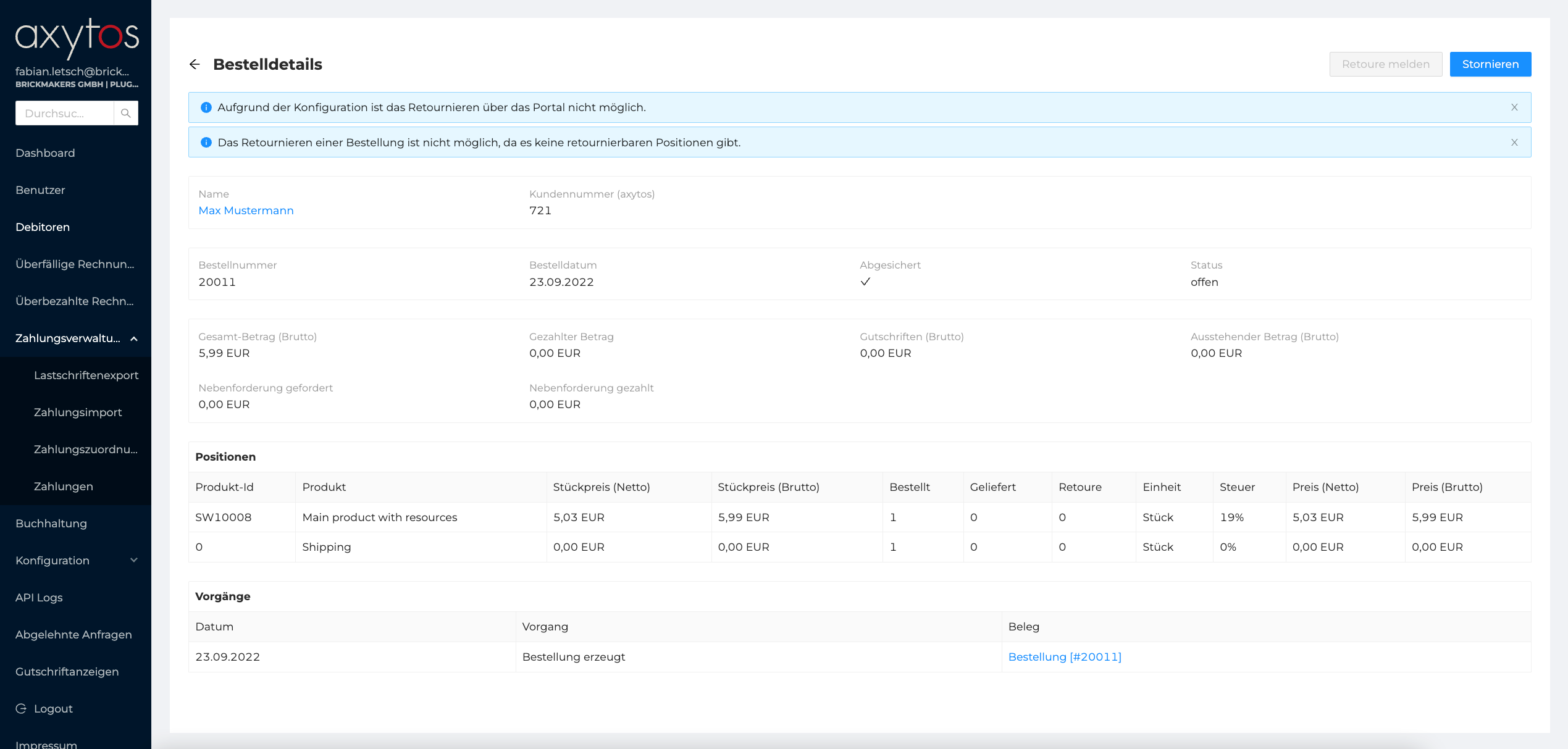Click Bestellnummer value 20011
This screenshot has height=749, width=1568.
217,282
